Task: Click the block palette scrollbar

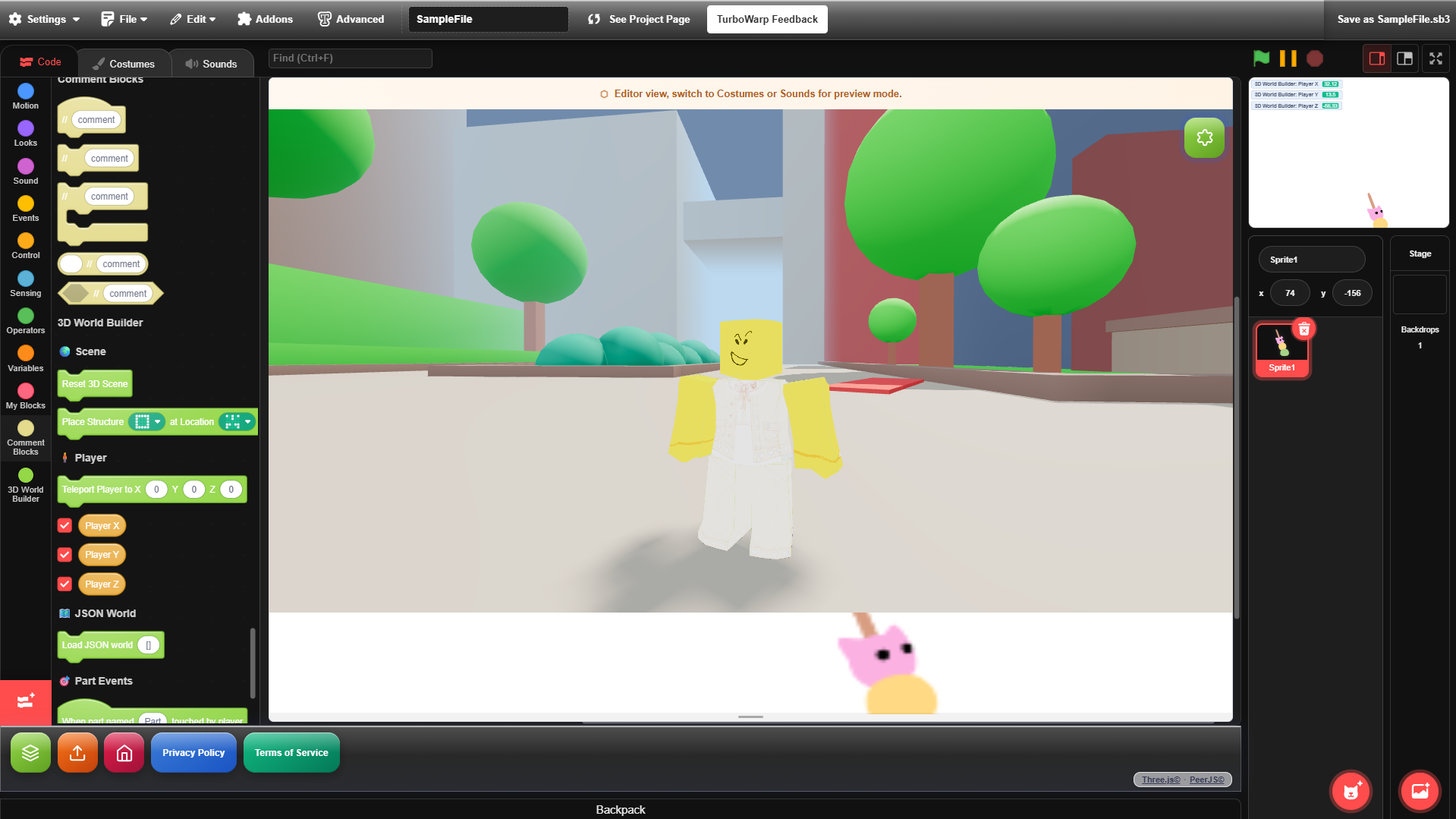Action: click(253, 662)
